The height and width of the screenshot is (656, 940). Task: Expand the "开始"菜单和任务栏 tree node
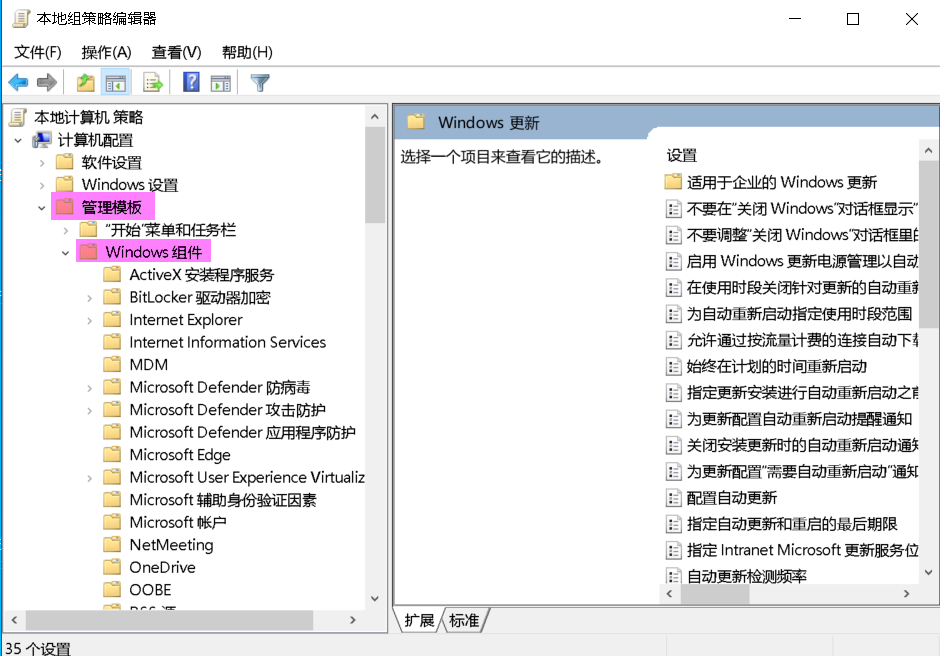click(x=65, y=230)
